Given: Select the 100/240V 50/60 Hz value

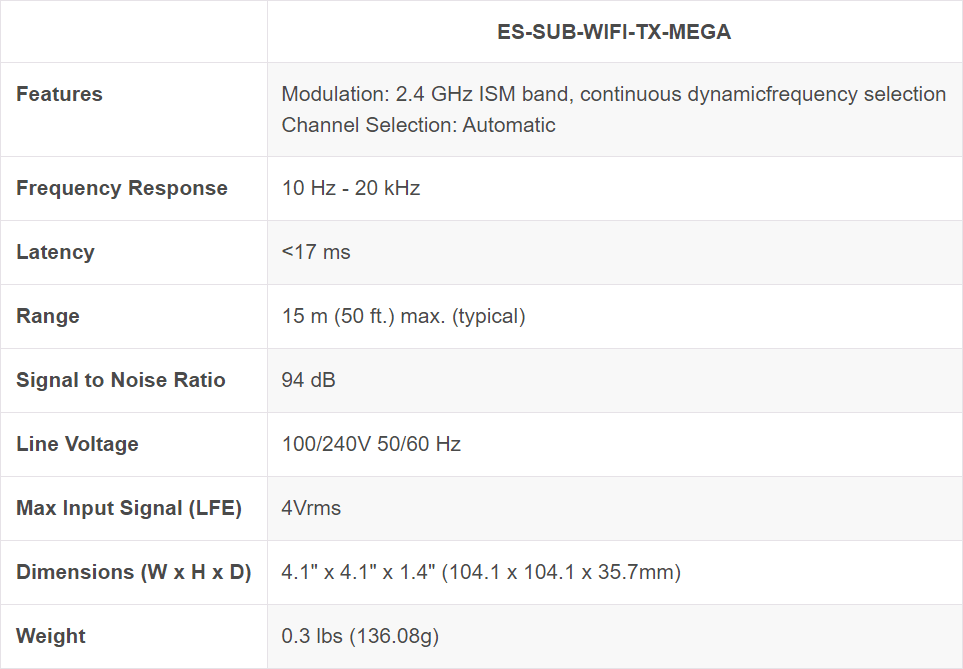Looking at the screenshot, I should (371, 444).
